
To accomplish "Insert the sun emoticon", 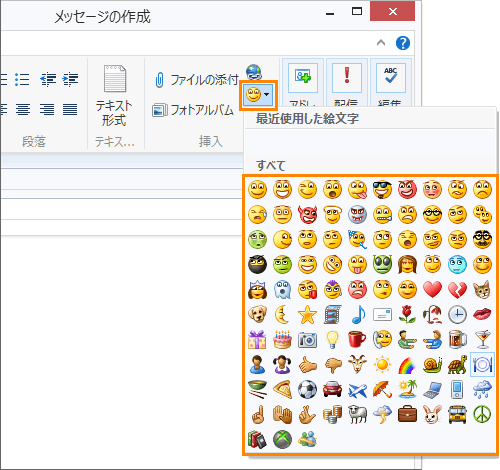I will pos(382,365).
